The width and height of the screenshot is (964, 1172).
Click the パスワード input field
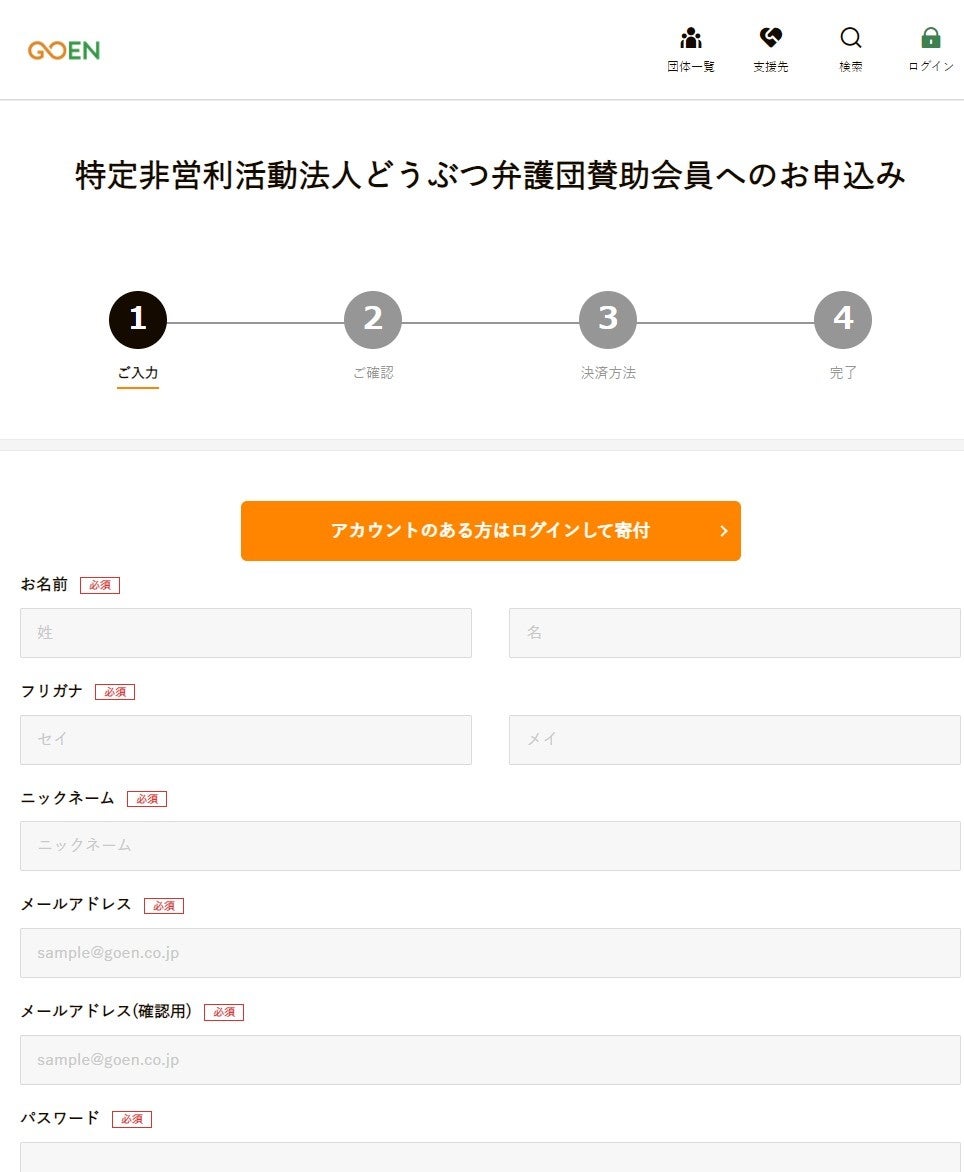(490, 1158)
